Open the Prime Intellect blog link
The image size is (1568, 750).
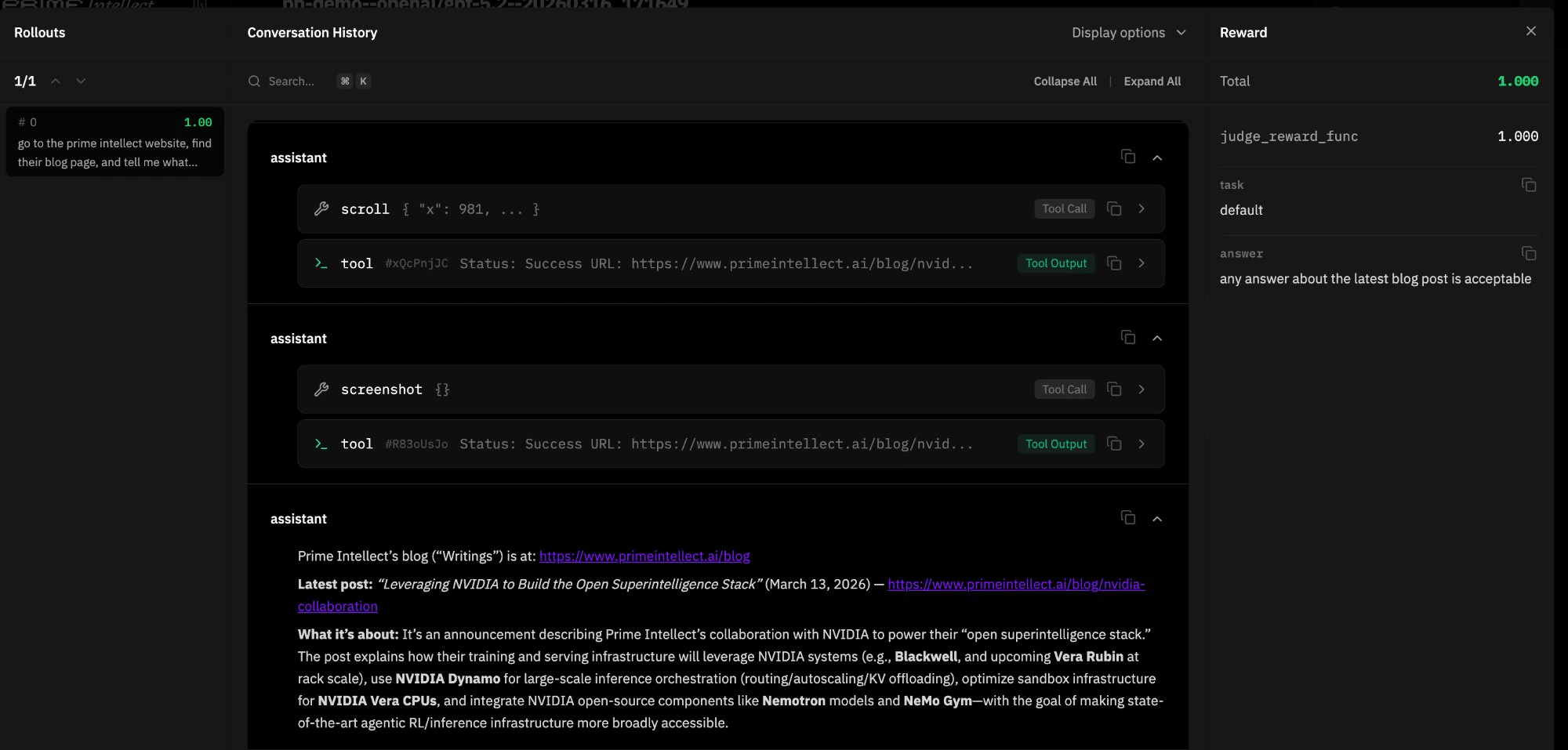pos(644,556)
